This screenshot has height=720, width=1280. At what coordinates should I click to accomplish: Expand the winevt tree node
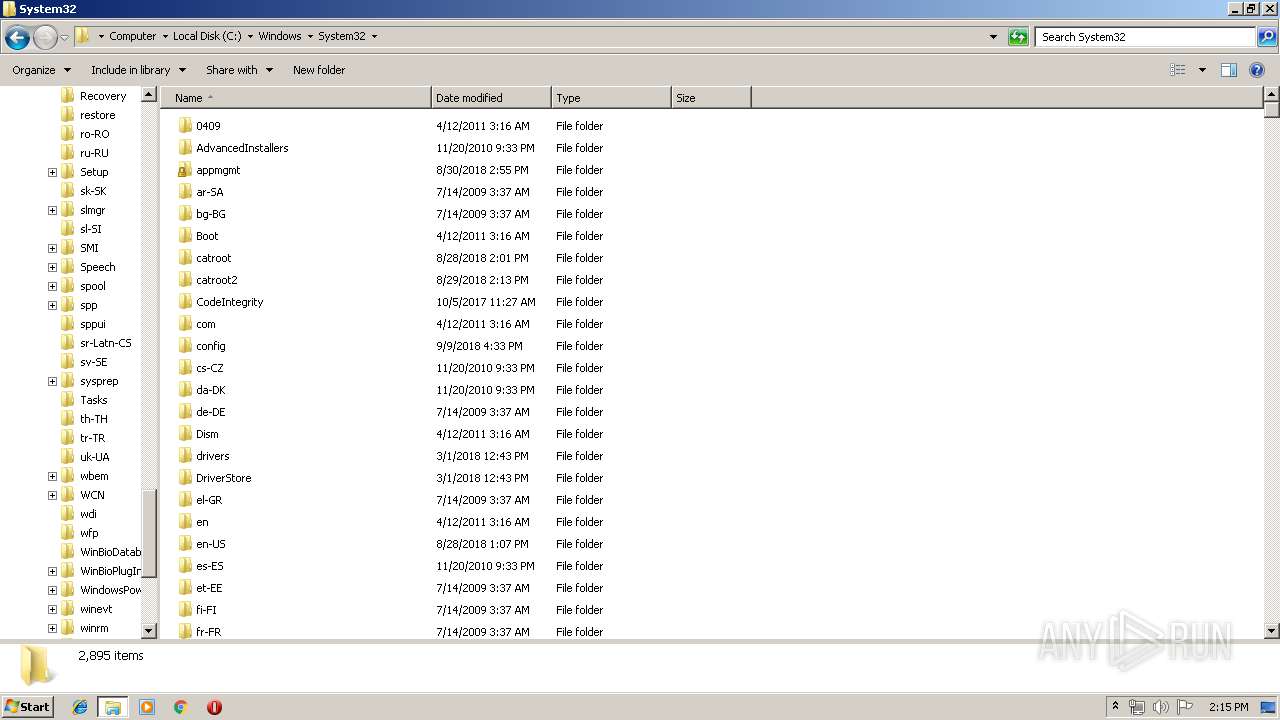click(52, 609)
